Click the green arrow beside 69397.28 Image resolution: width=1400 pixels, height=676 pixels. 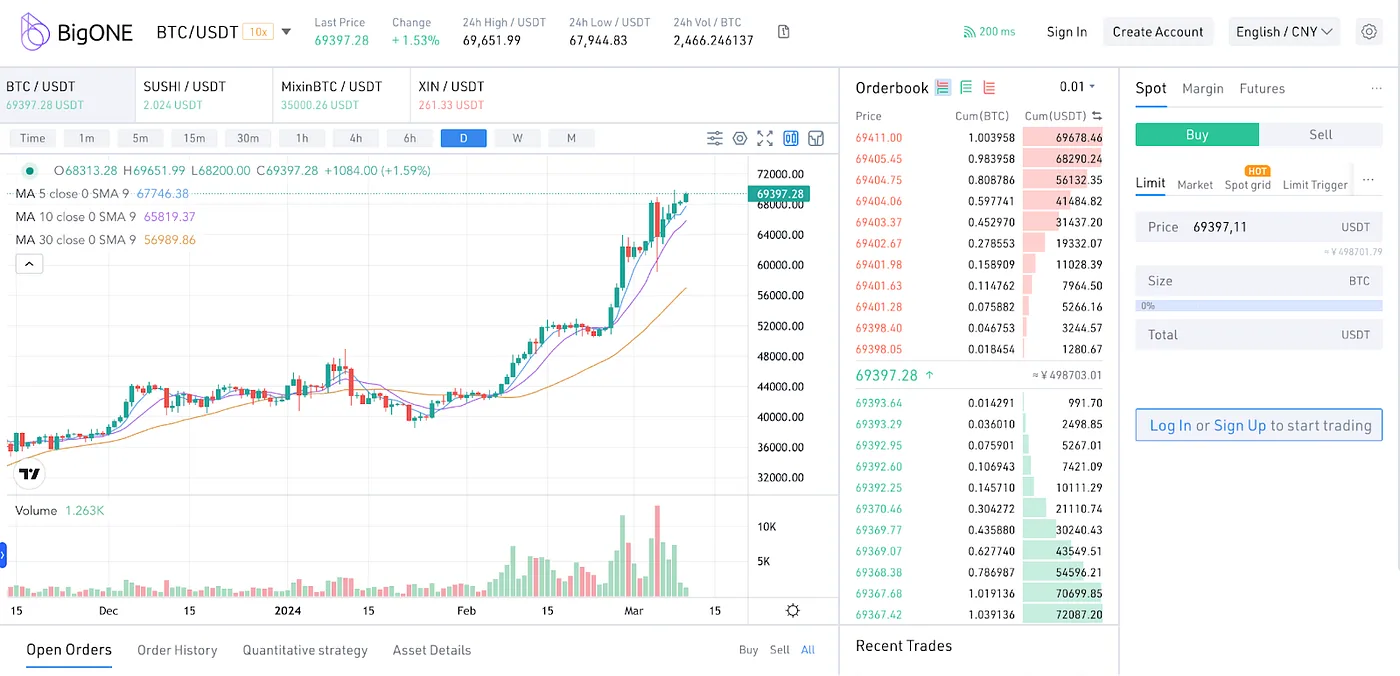click(930, 376)
